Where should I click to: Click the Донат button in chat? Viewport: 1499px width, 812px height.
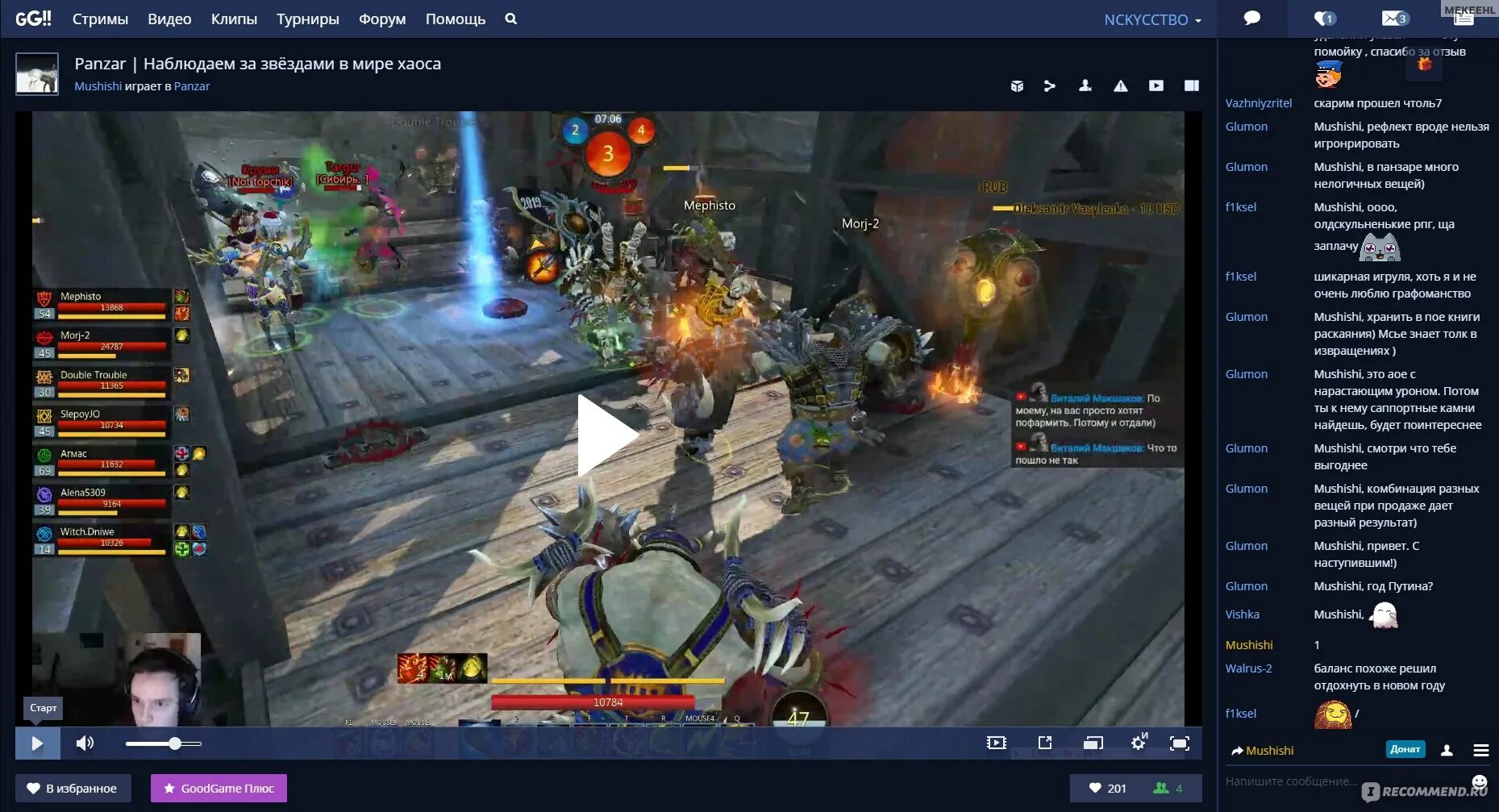click(1405, 749)
